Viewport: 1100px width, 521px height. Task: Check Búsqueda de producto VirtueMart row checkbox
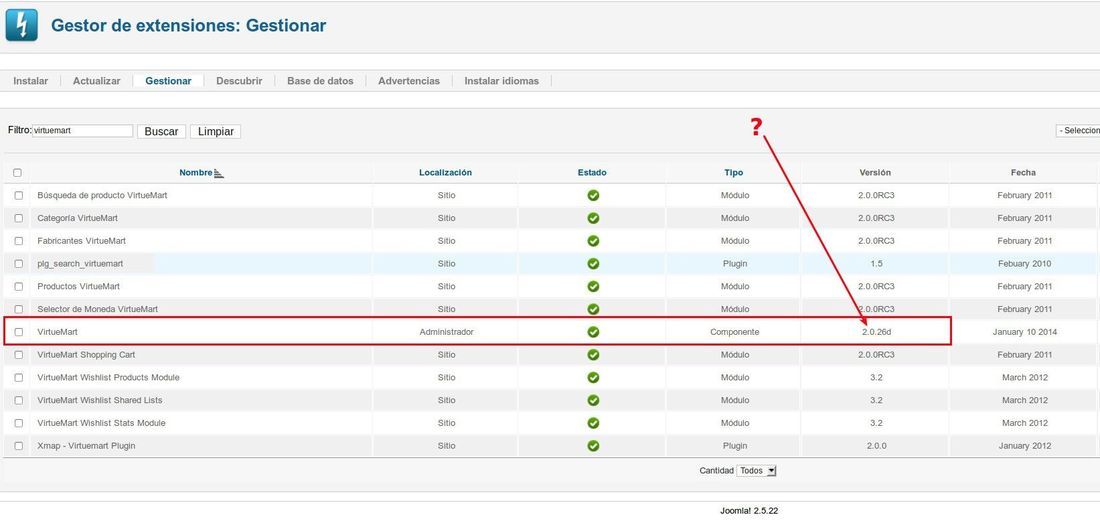19,196
